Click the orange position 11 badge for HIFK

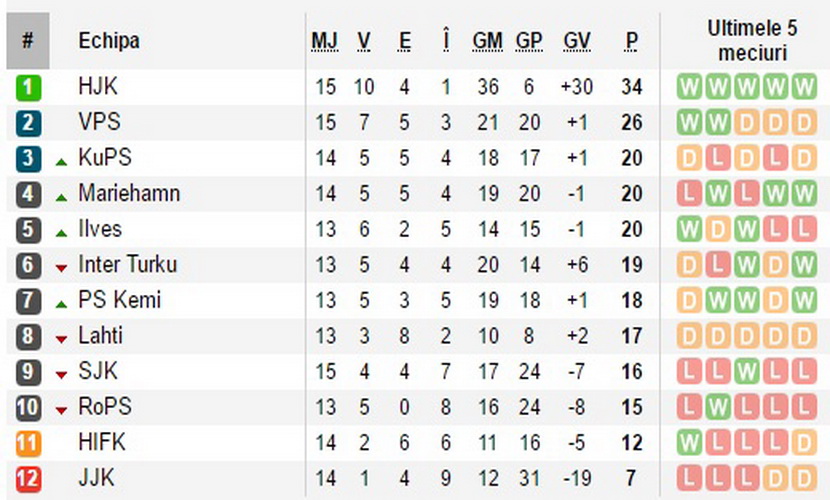(28, 443)
